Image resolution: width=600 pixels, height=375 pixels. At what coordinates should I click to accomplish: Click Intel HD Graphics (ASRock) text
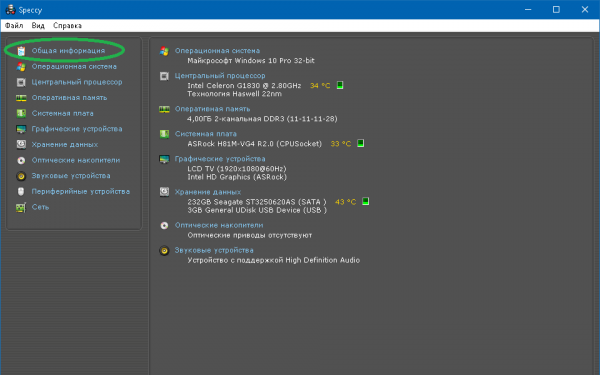pos(237,177)
